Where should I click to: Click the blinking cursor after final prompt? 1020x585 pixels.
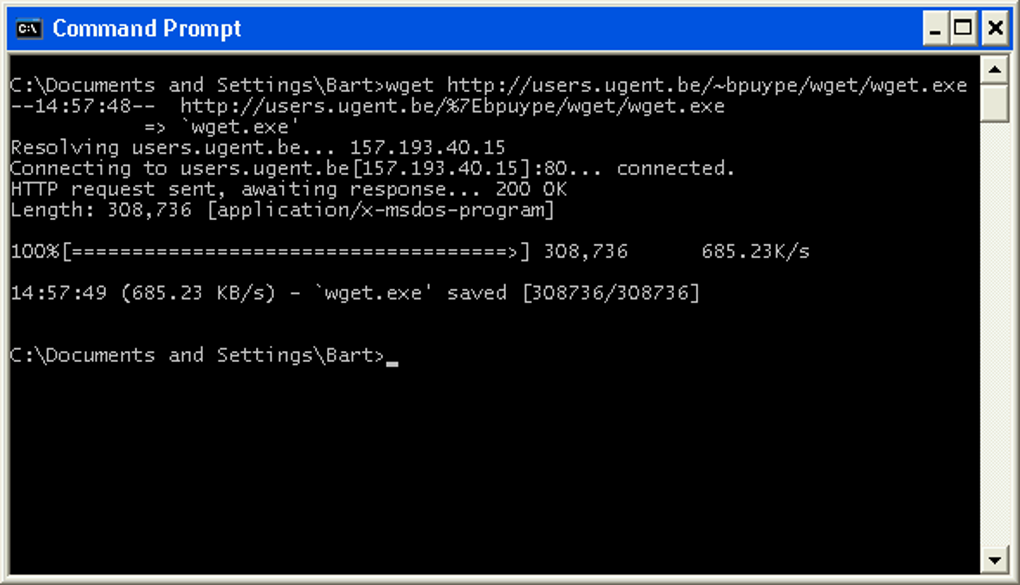click(392, 364)
